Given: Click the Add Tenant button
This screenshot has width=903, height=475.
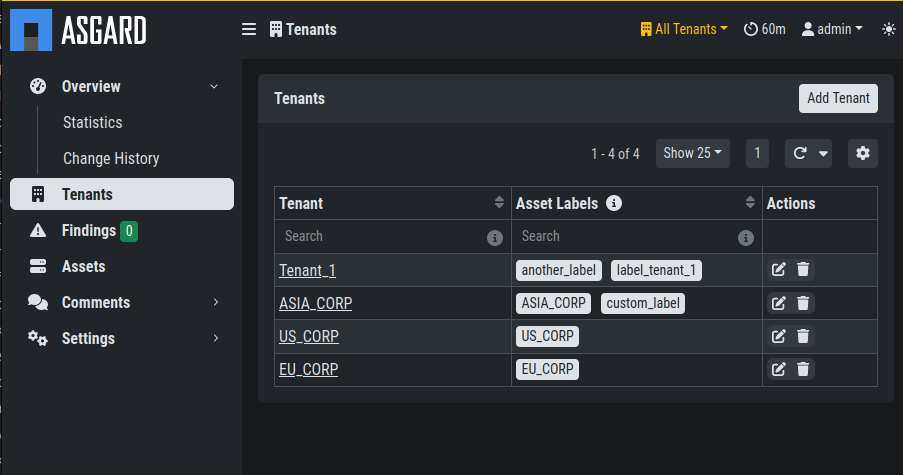Looking at the screenshot, I should click(838, 98).
